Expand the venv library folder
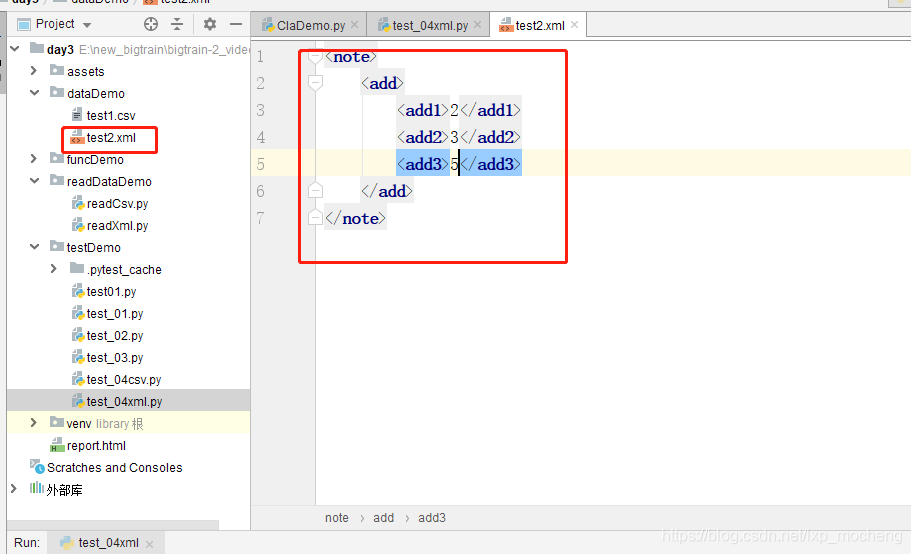 tap(34, 423)
